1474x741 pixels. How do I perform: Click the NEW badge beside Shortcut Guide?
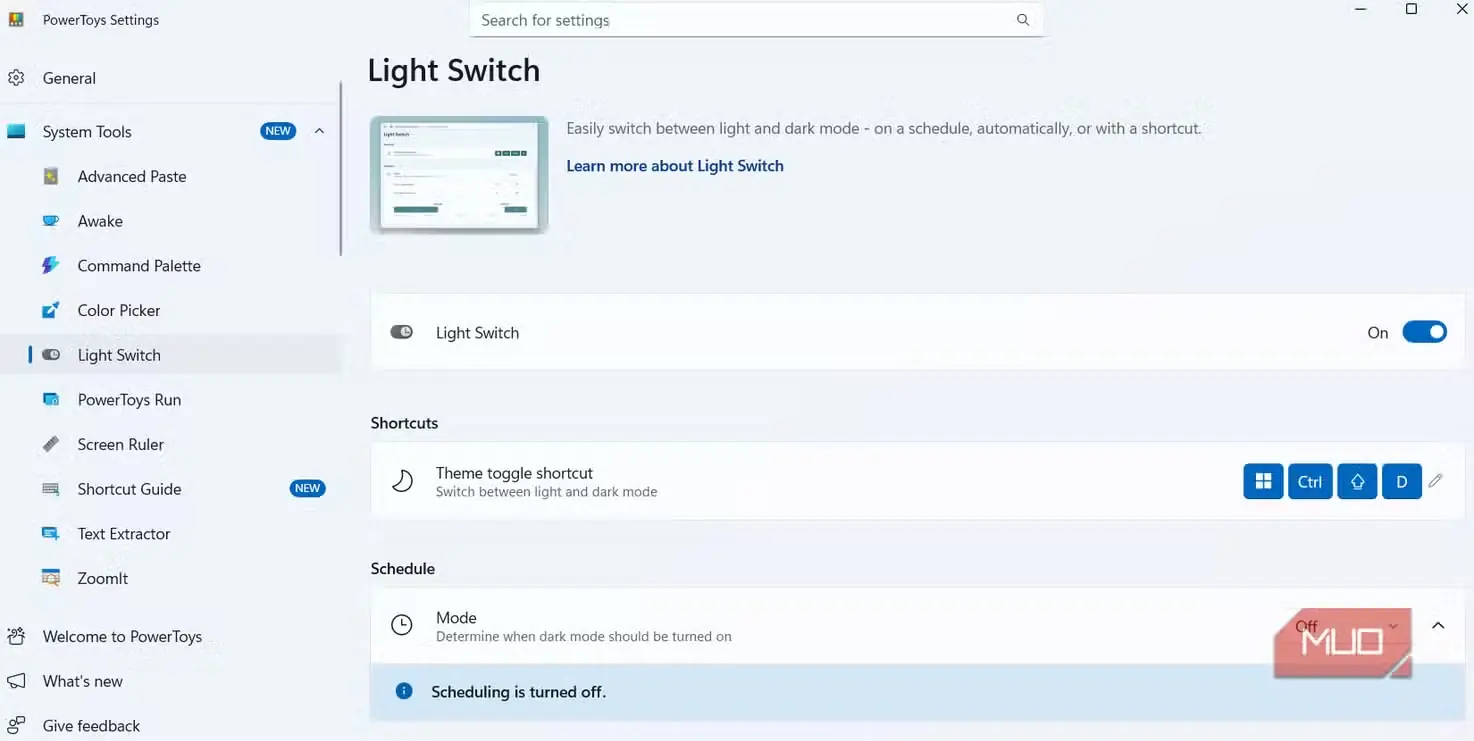(307, 489)
